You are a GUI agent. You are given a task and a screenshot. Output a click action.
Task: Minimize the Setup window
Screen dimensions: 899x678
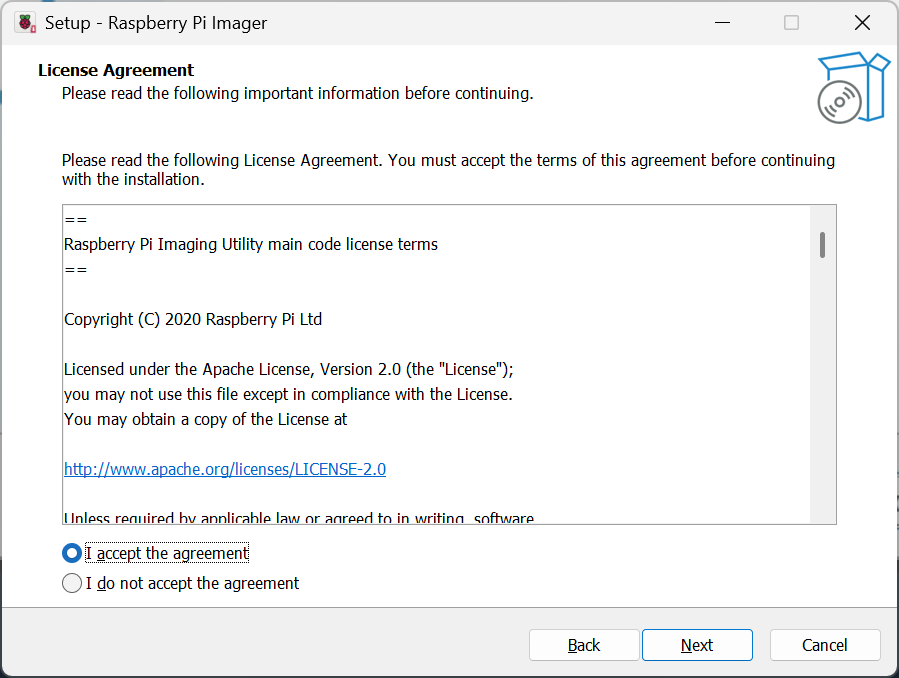(720, 23)
